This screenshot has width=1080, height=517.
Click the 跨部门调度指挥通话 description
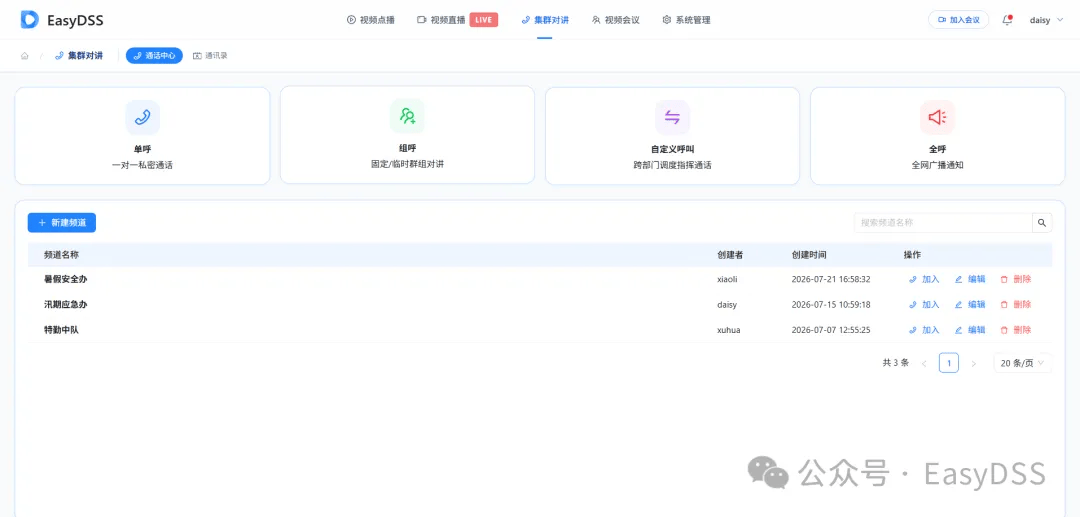(672, 165)
